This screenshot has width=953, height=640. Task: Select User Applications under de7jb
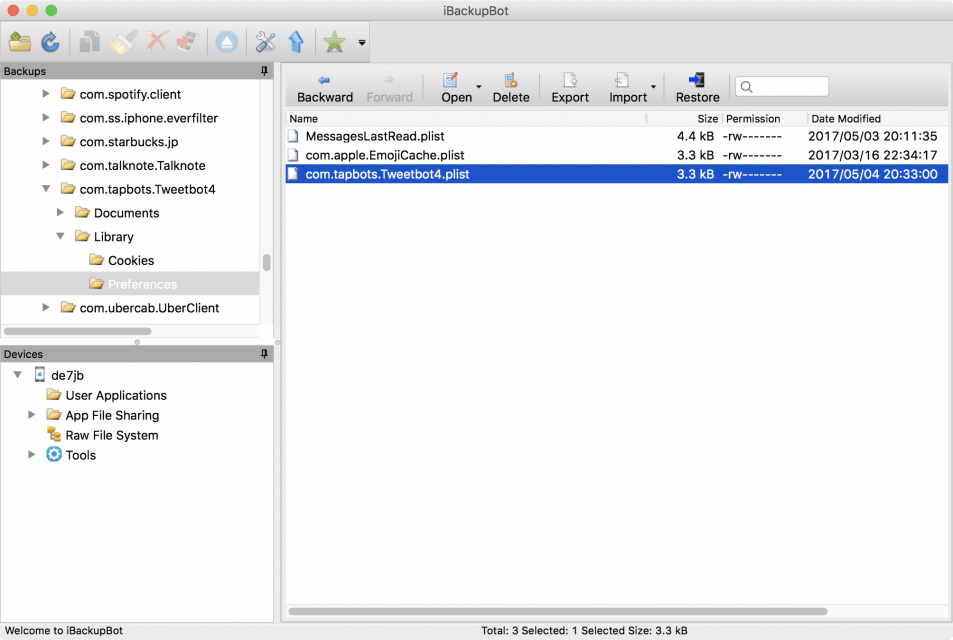pos(115,396)
